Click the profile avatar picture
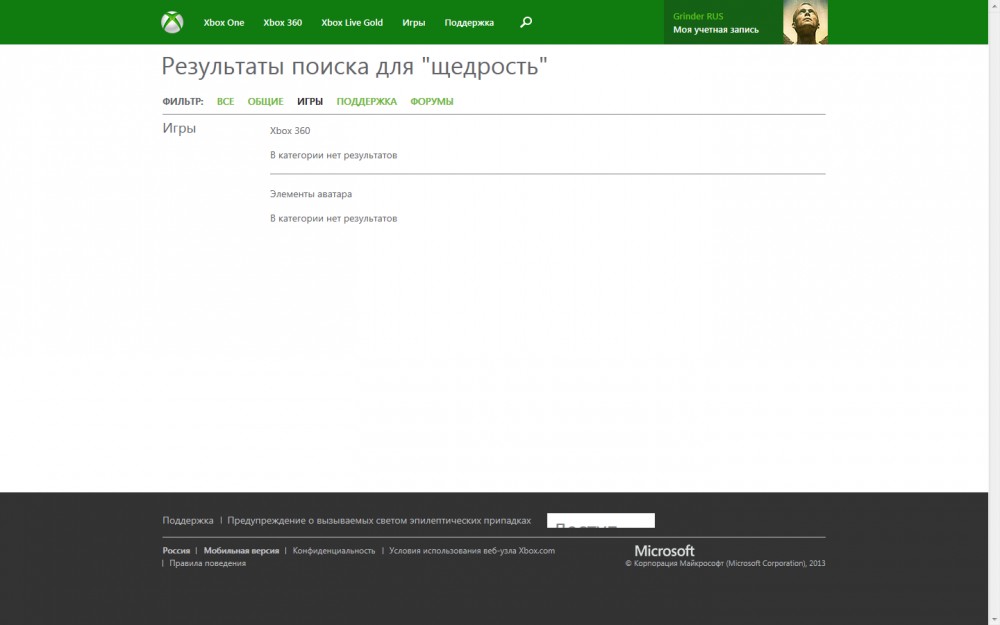This screenshot has height=625, width=1000. [805, 22]
